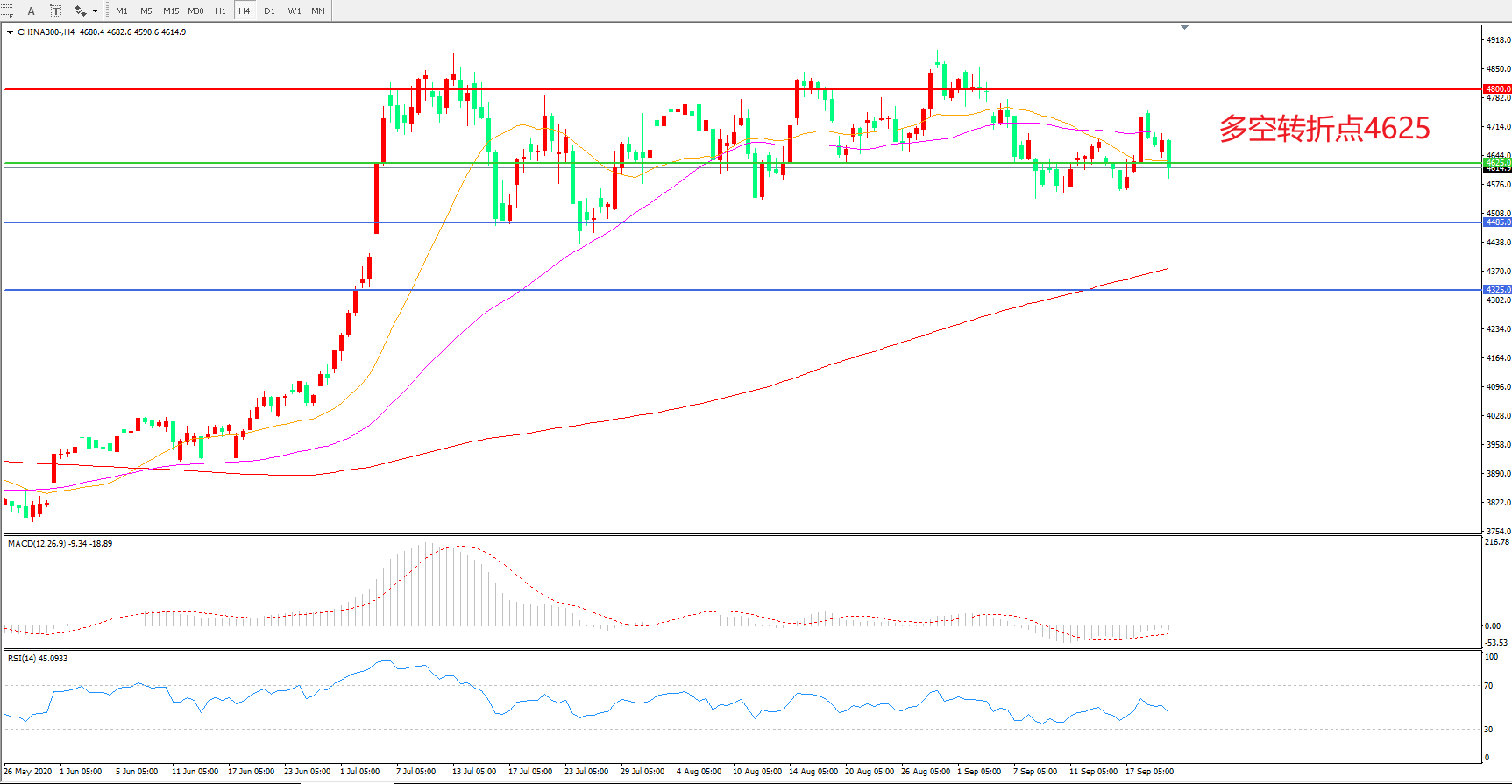
Task: Select the H1 timeframe button
Action: click(220, 11)
